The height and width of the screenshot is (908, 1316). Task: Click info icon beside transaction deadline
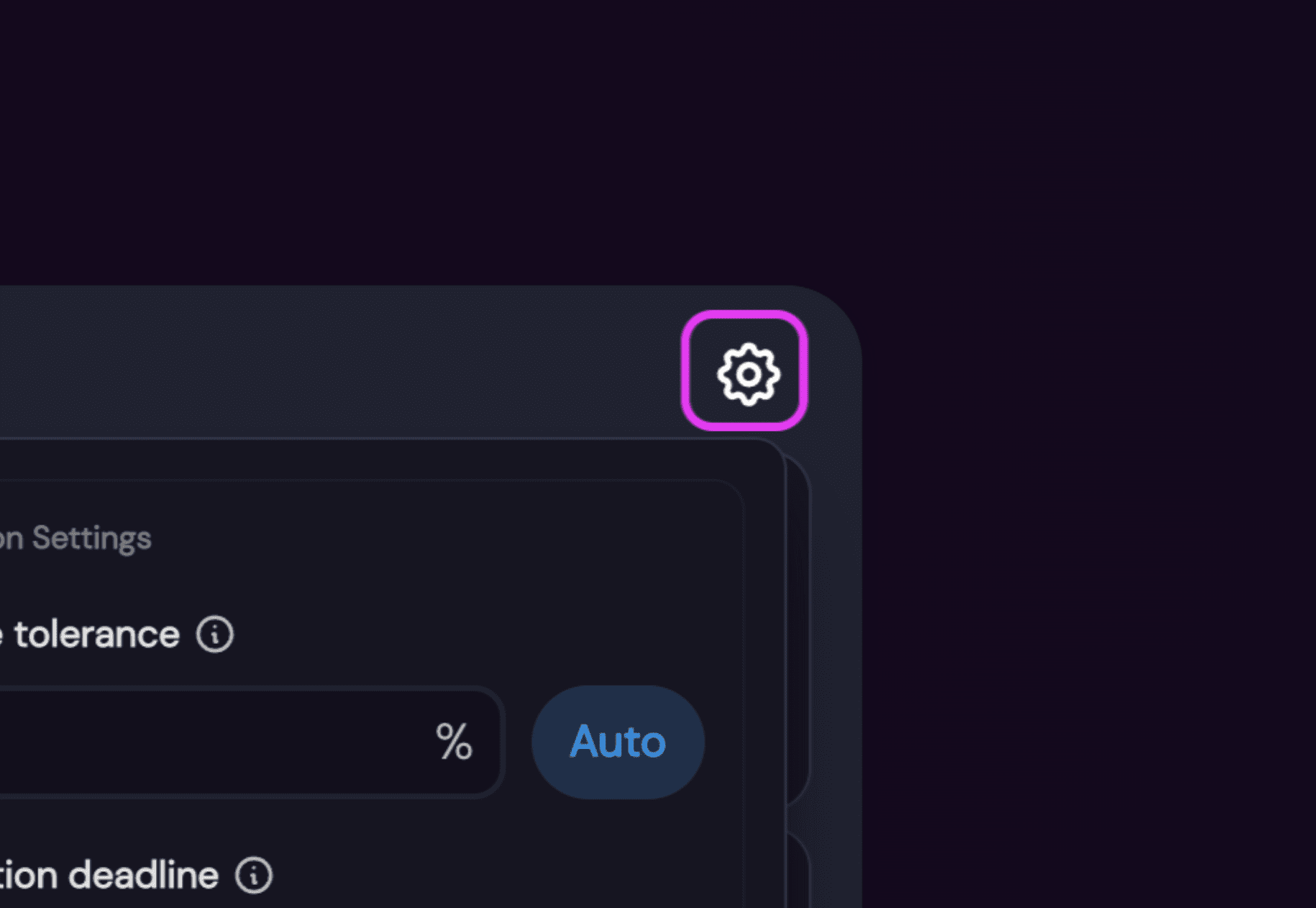tap(254, 875)
